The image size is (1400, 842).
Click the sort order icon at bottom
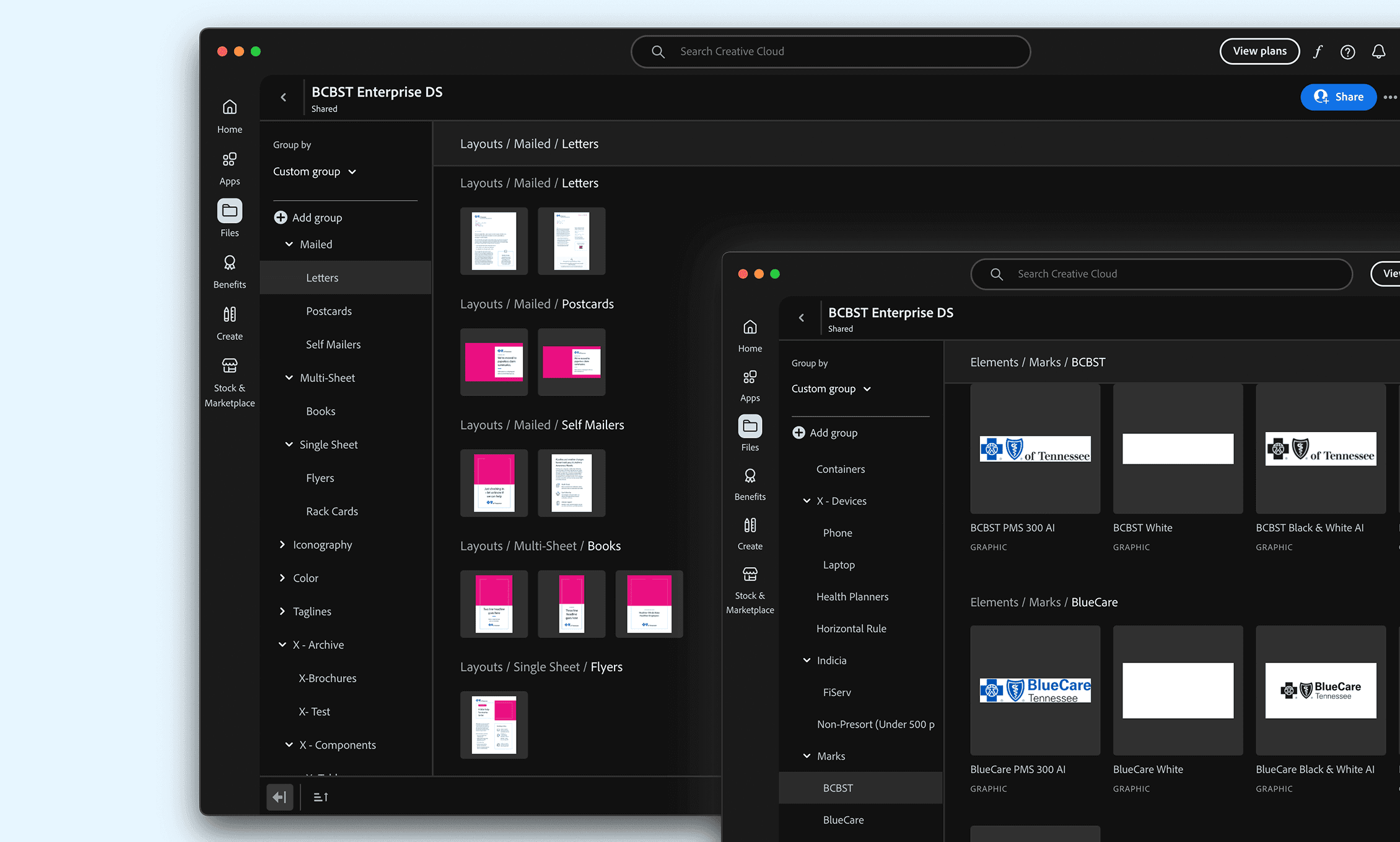tap(320, 797)
